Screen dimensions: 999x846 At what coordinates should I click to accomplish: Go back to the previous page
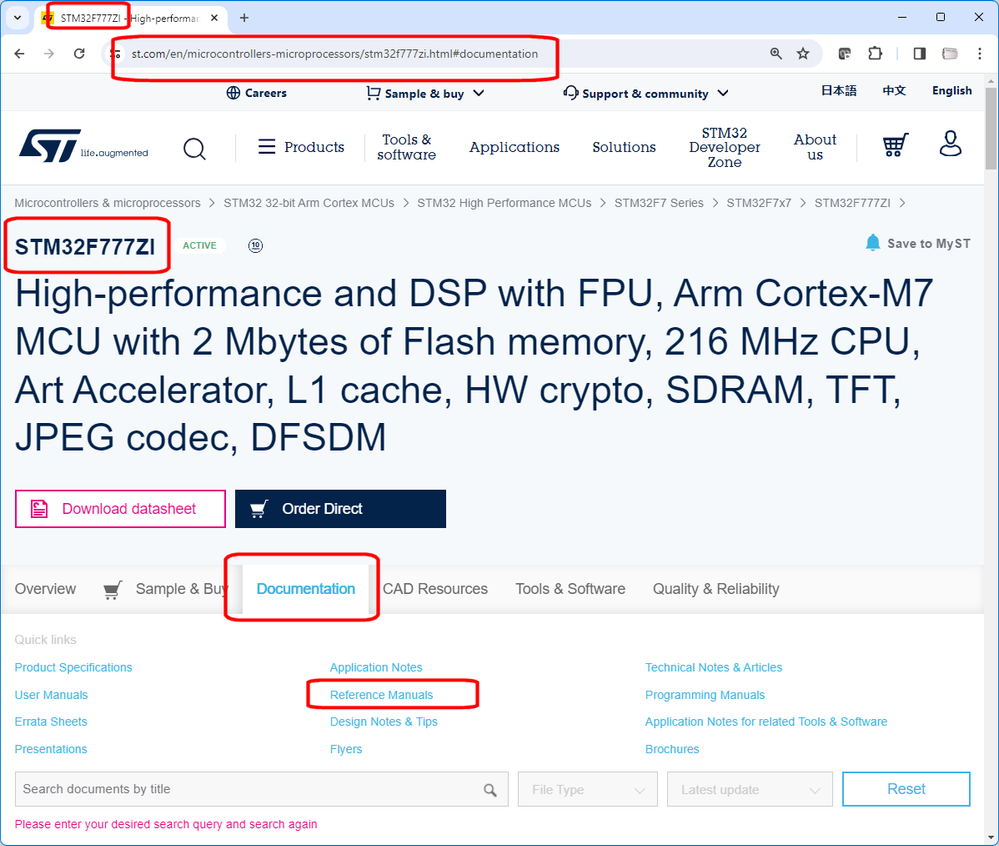click(20, 54)
